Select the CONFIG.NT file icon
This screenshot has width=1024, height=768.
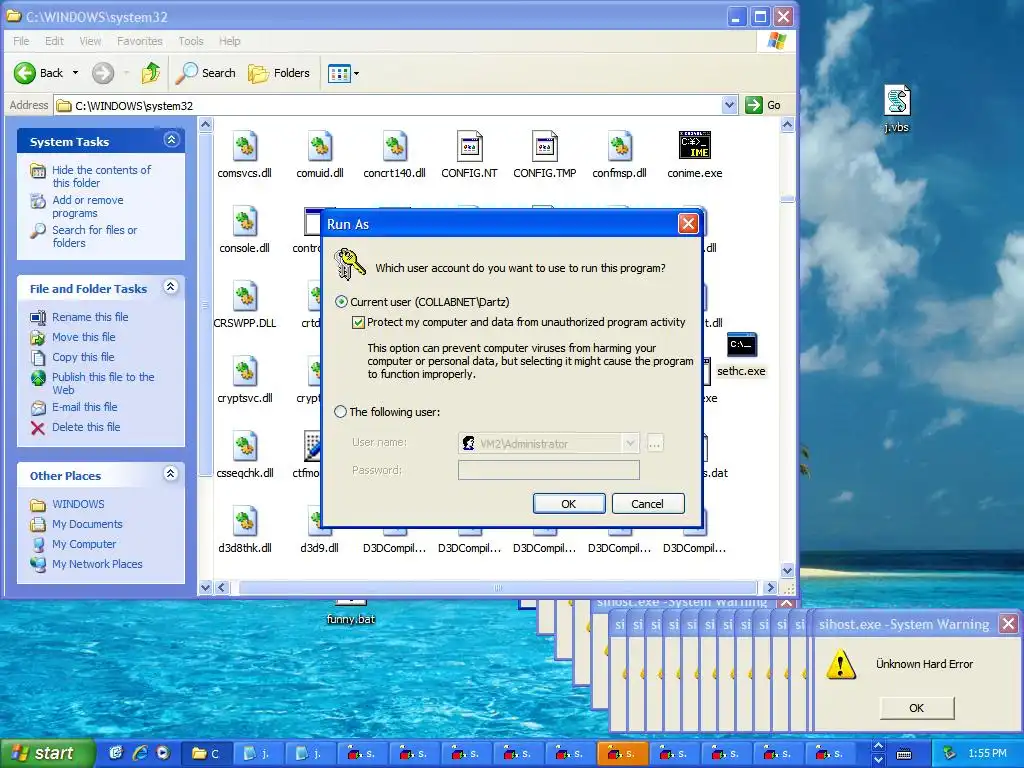(x=470, y=146)
